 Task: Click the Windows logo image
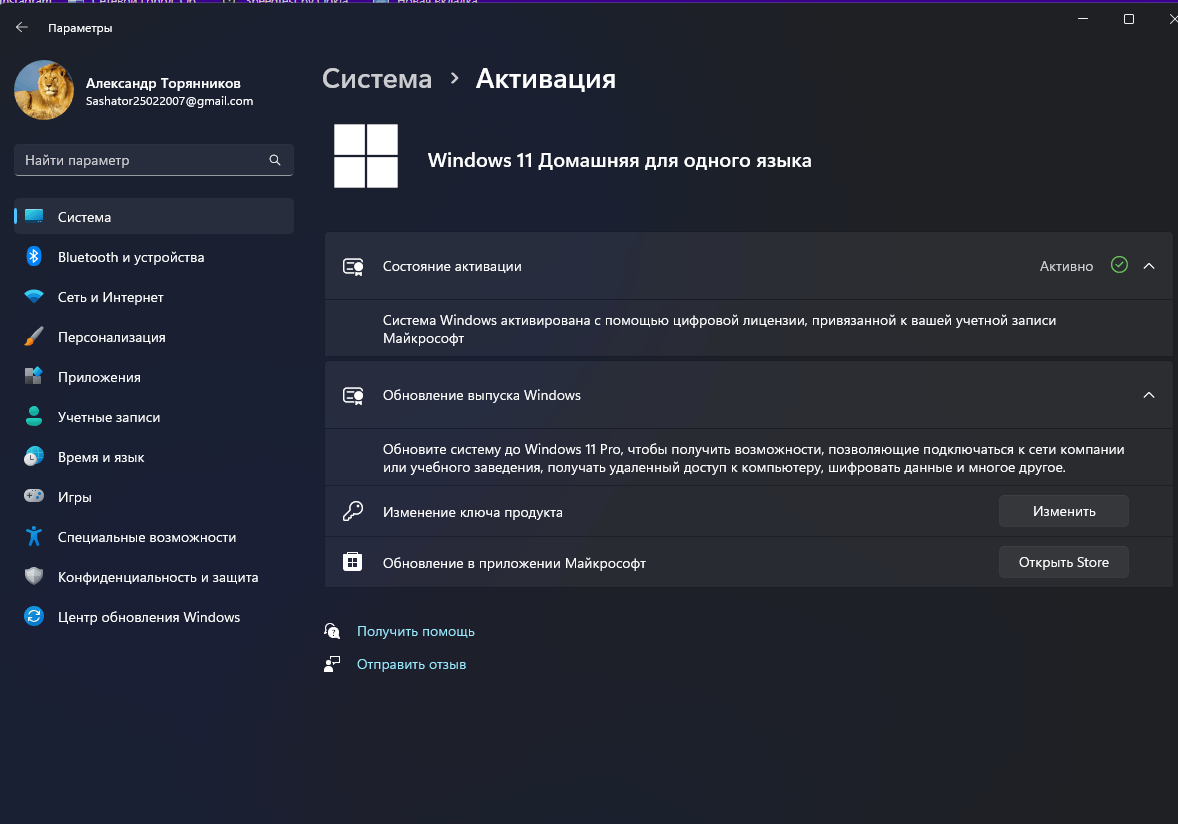coord(366,155)
